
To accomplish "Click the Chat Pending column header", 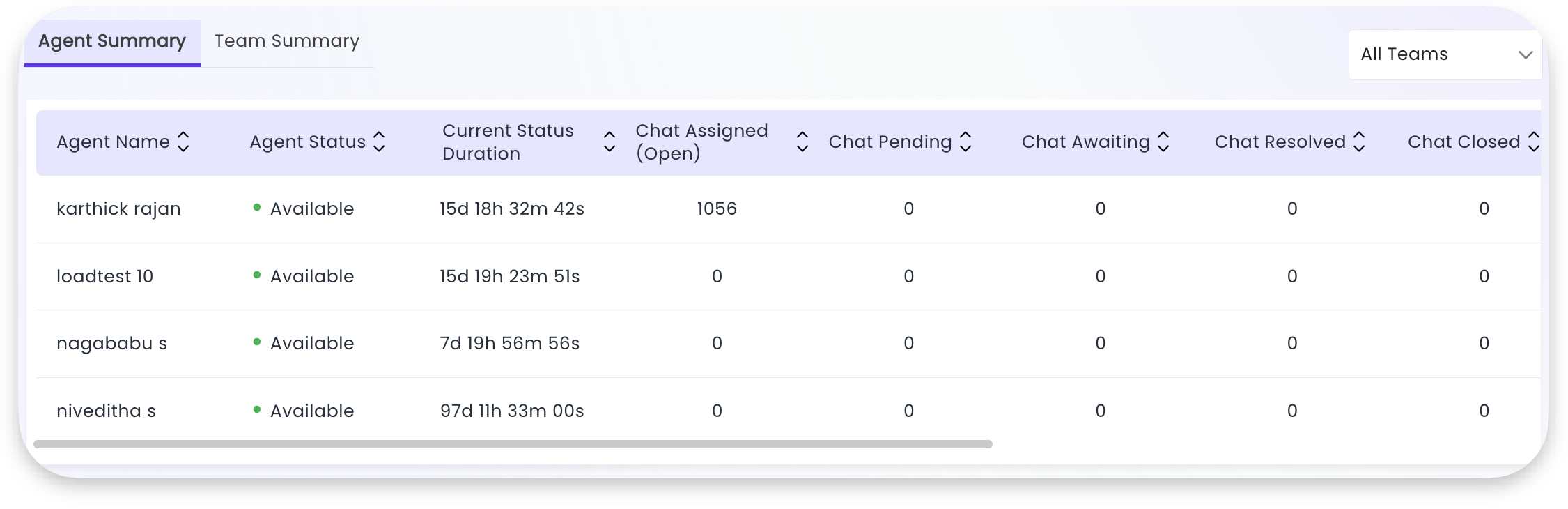I will tap(890, 142).
